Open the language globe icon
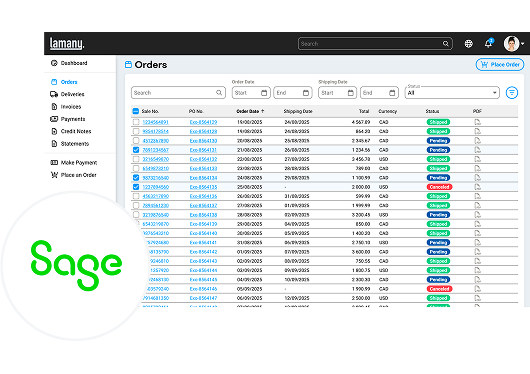This screenshot has width=530, height=374. click(468, 44)
